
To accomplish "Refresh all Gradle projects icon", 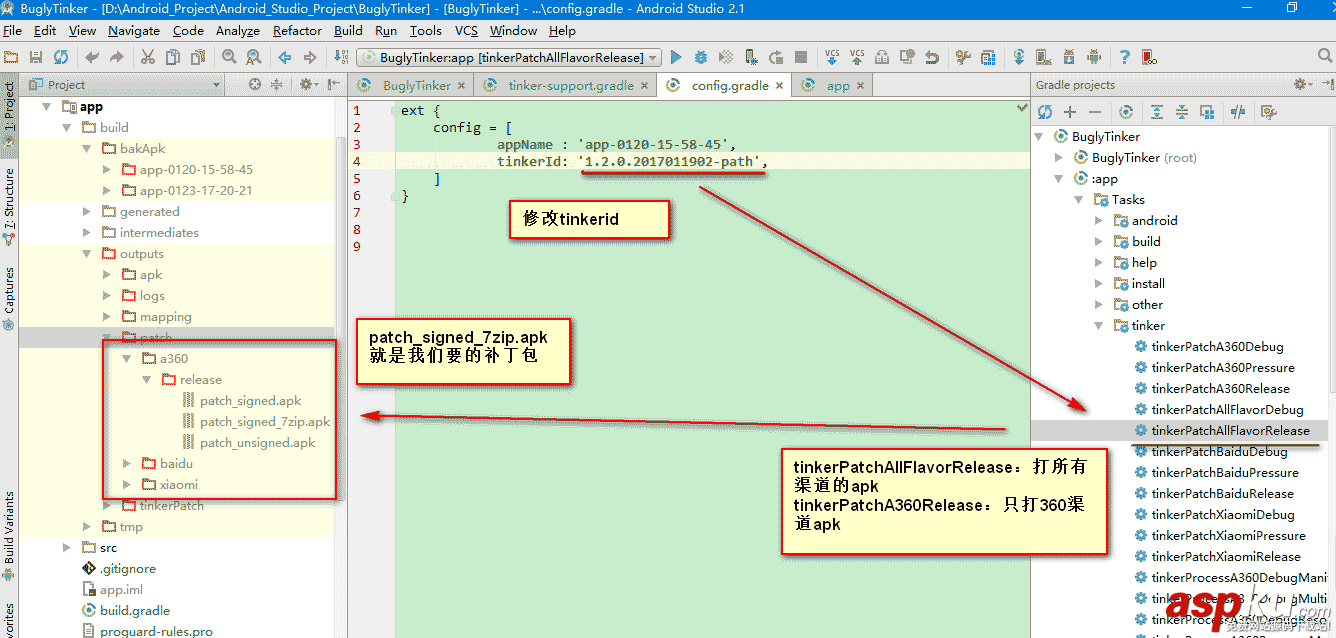I will tap(1045, 112).
